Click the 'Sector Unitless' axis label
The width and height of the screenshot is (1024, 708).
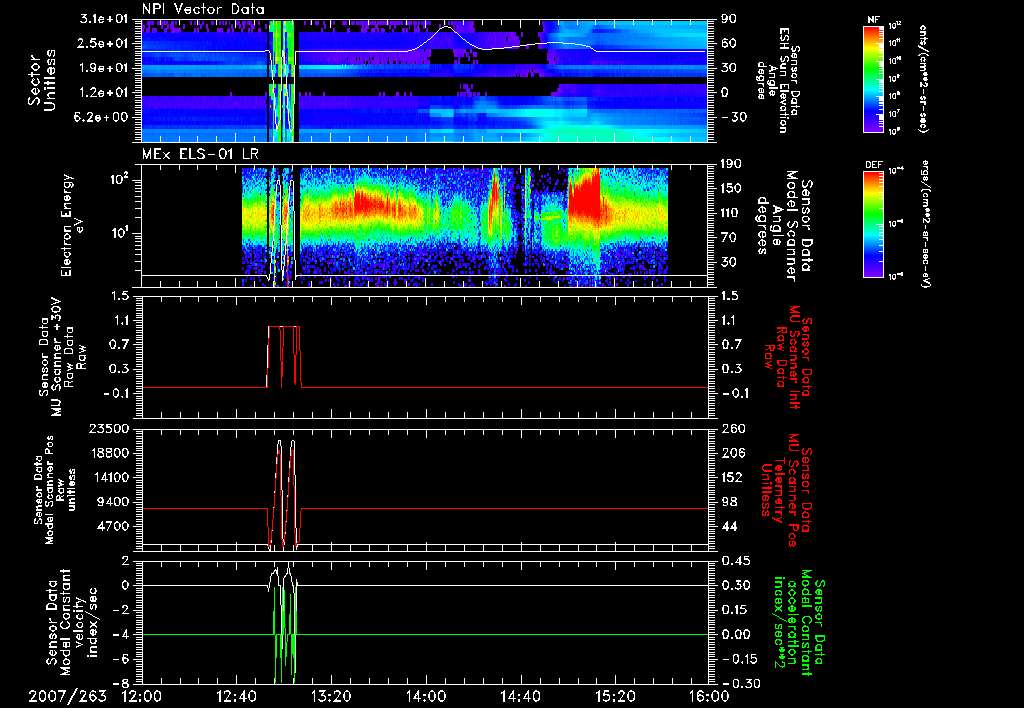pyautogui.click(x=42, y=80)
